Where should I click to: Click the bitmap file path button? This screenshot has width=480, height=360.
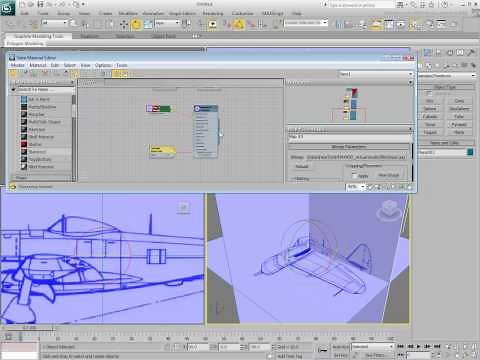point(357,157)
